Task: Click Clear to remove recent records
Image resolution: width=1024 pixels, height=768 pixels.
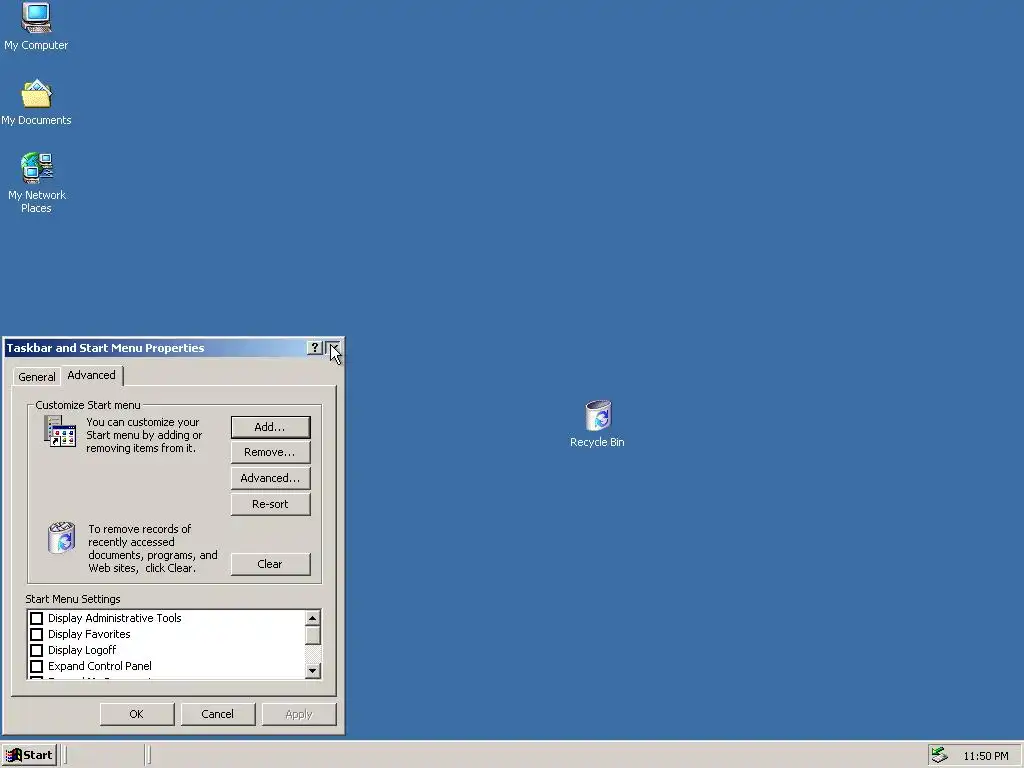Action: tap(270, 564)
